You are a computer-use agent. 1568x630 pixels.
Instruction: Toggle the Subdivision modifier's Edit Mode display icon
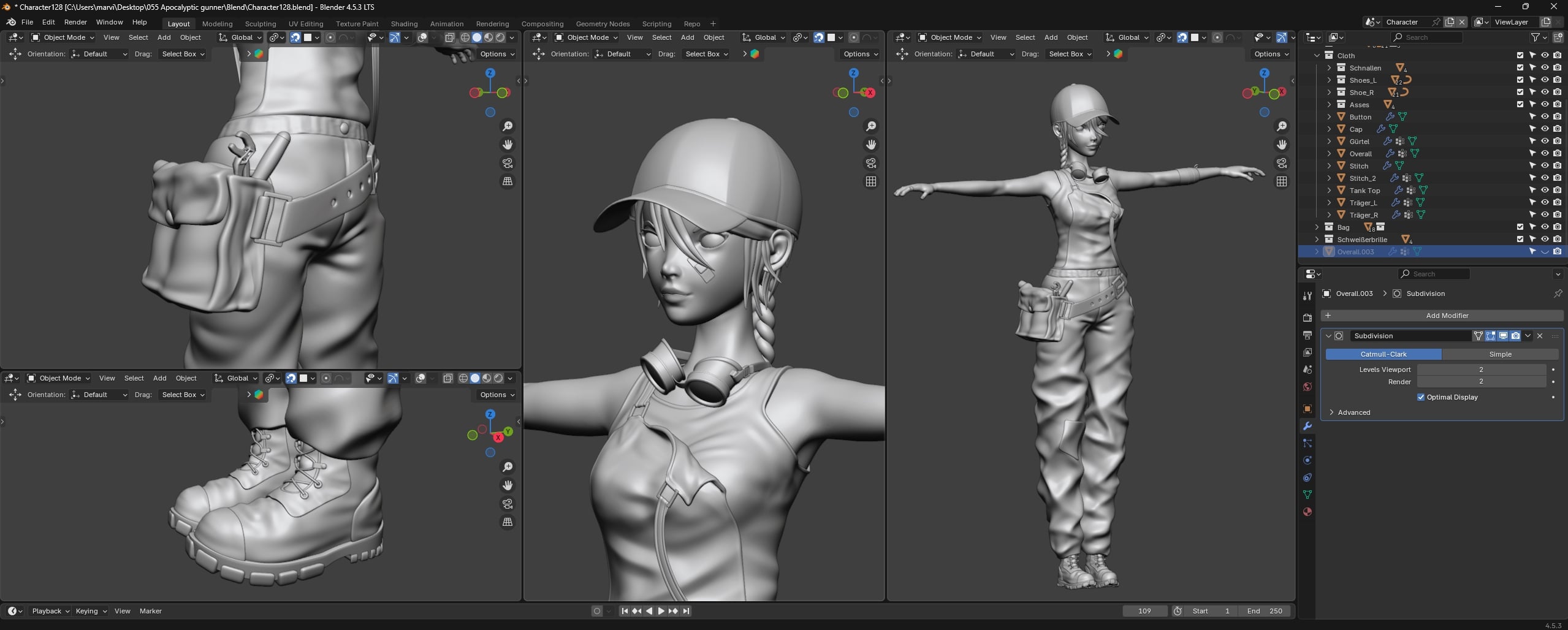[1491, 336]
